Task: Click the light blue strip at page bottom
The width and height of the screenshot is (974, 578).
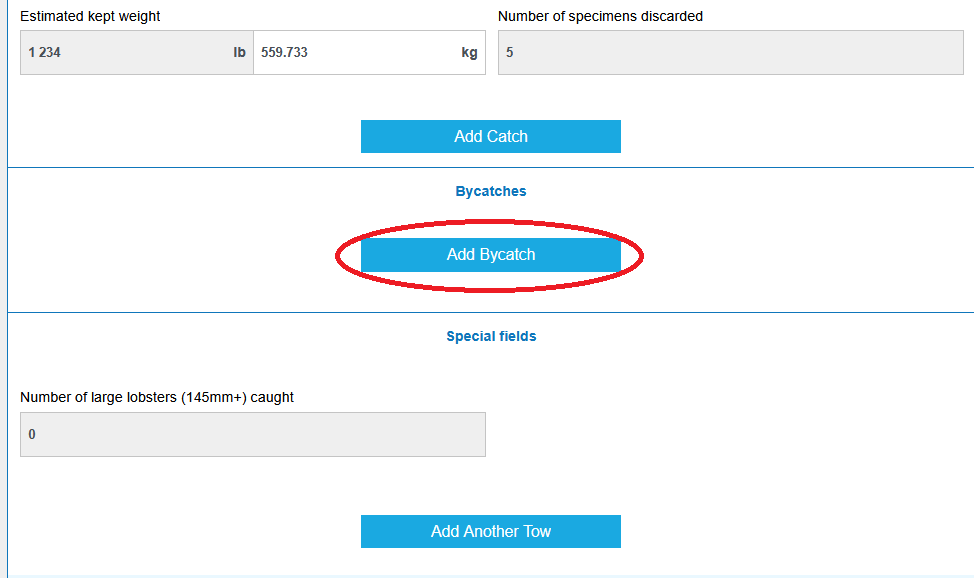Action: point(490,575)
